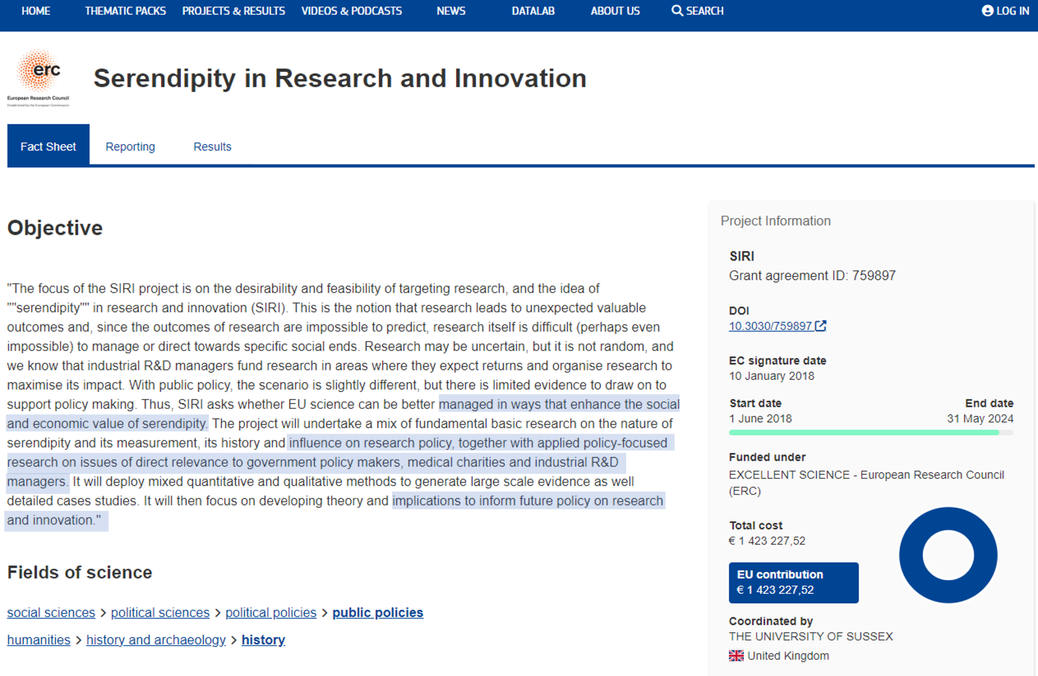Open THEMATIC PACKS in the navigation bar
1038x676 pixels.
[125, 11]
